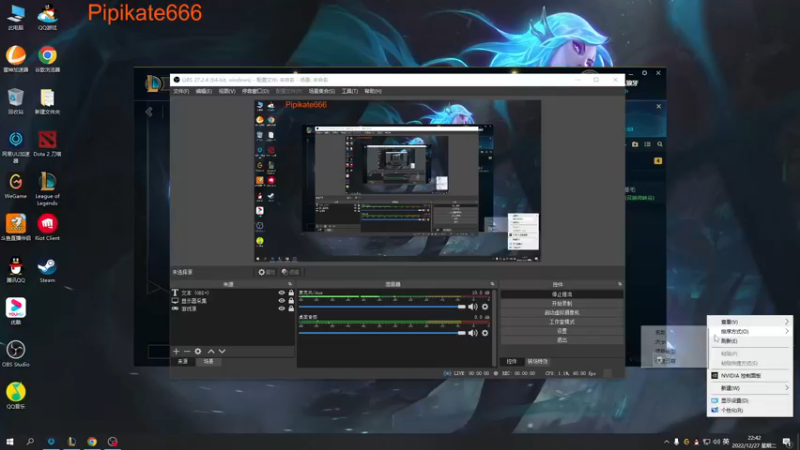
Task: Toggle visibility eye of text source
Action: point(281,293)
